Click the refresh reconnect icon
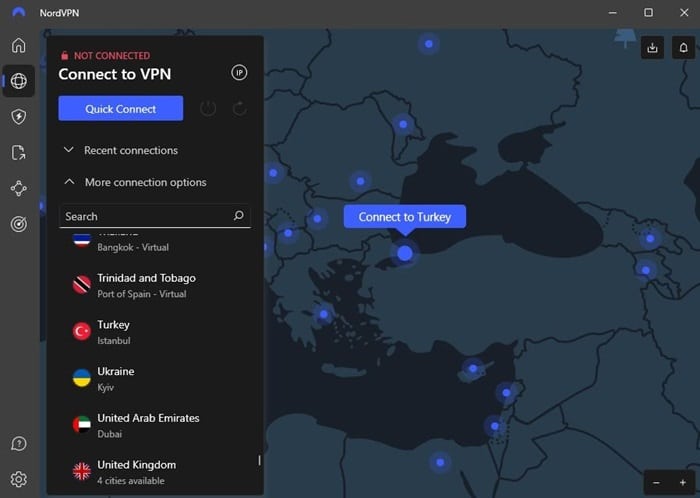This screenshot has height=498, width=700. [240, 108]
